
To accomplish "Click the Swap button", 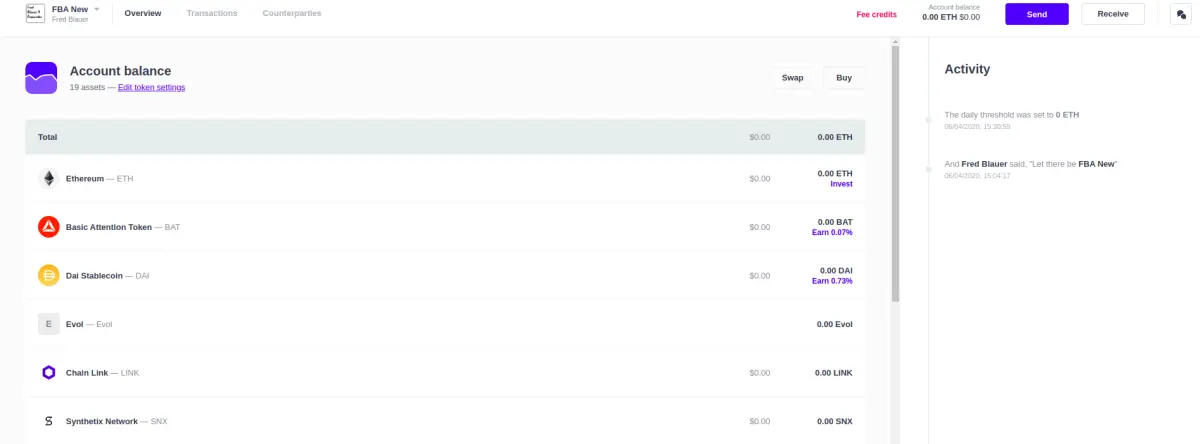I will point(792,78).
